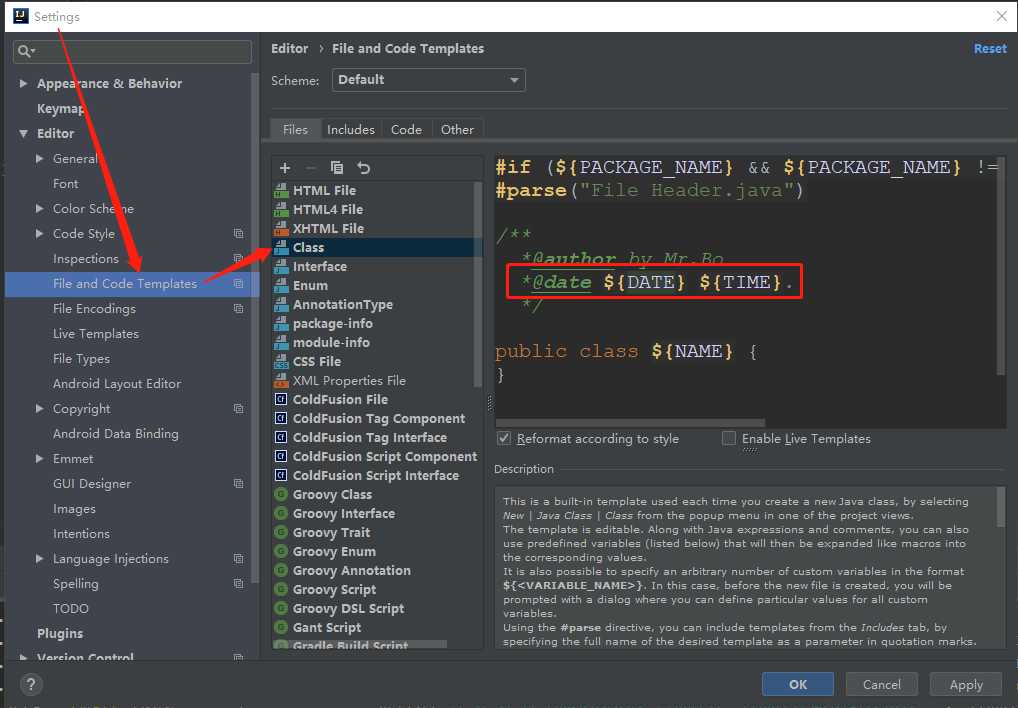Viewport: 1018px width, 708px height.
Task: Select package-info template row
Action: [x=377, y=323]
